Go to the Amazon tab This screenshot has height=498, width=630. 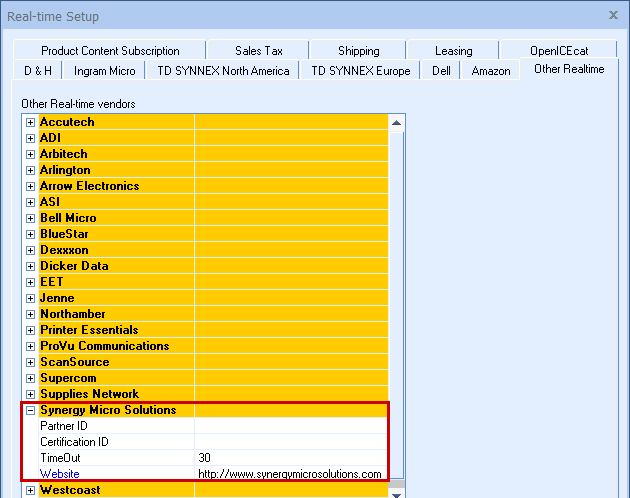click(490, 71)
